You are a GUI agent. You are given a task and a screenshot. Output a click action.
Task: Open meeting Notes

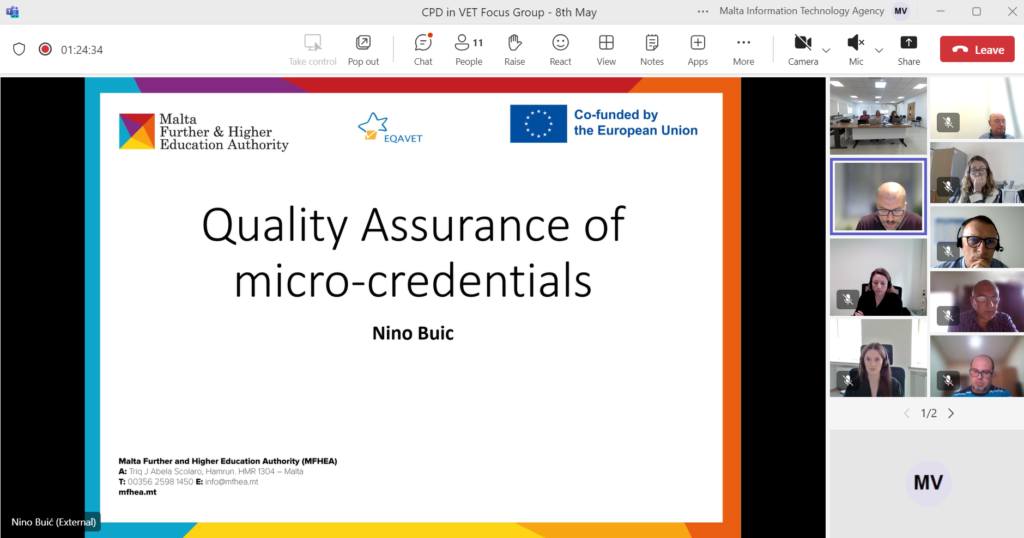(651, 49)
